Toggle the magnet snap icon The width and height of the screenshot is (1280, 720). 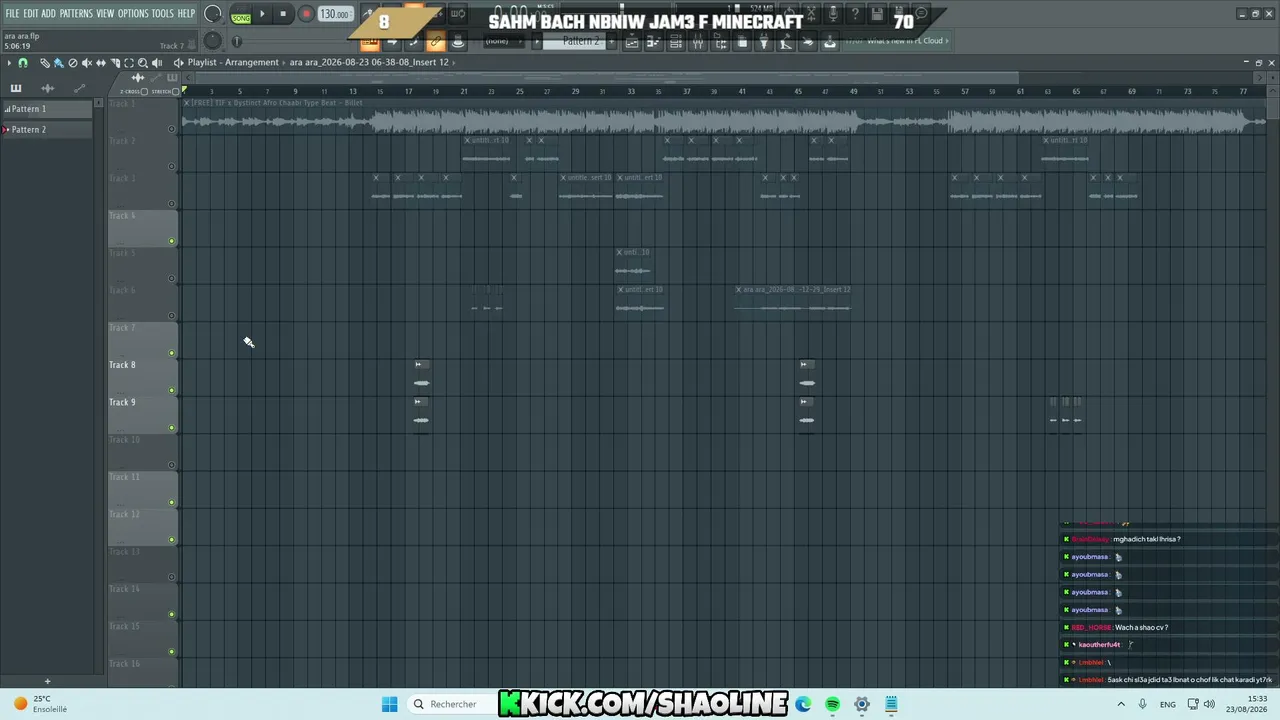22,62
